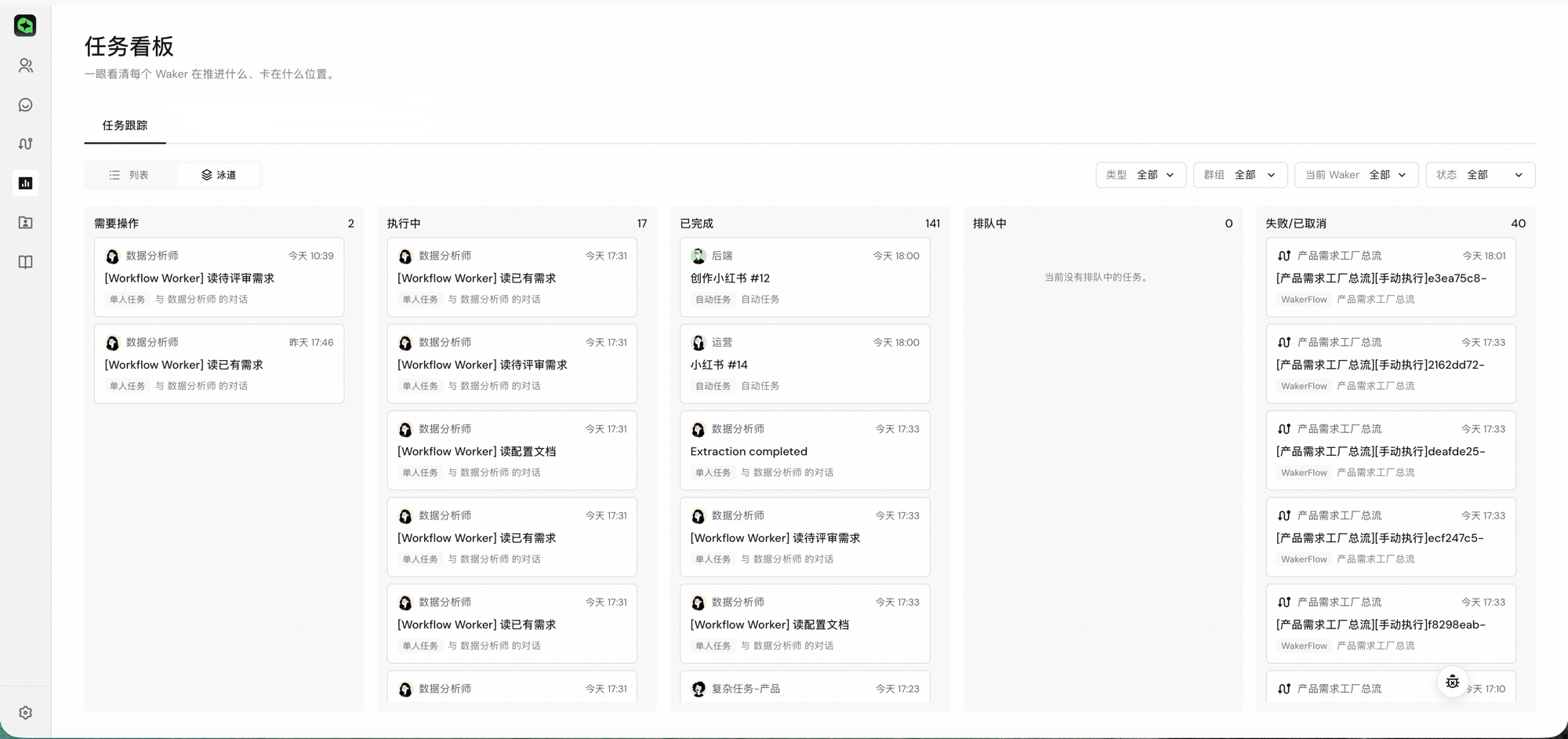Open 手动执行 2162dd72 failed card

[1390, 364]
